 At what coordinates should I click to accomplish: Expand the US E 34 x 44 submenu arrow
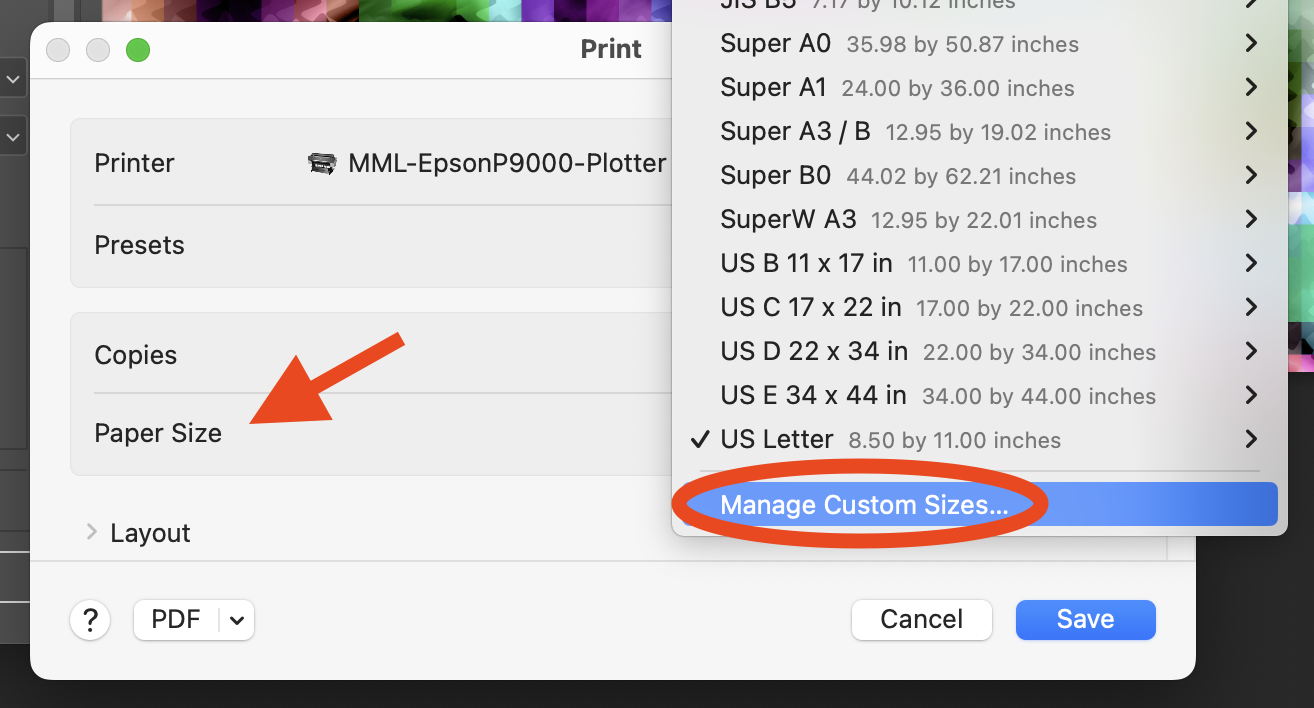[x=1250, y=396]
